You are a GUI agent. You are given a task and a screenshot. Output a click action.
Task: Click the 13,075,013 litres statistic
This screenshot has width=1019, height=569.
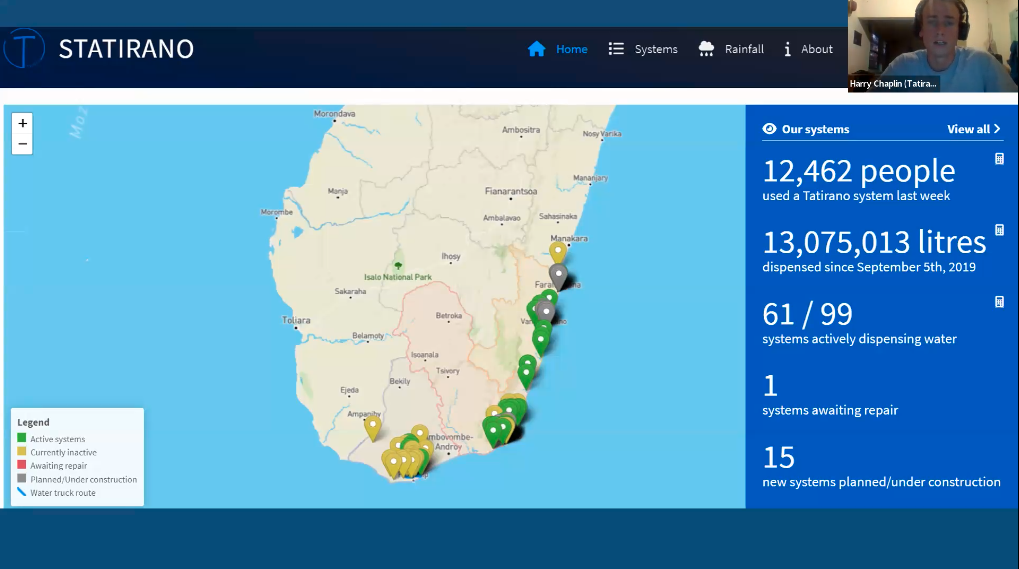pos(874,242)
